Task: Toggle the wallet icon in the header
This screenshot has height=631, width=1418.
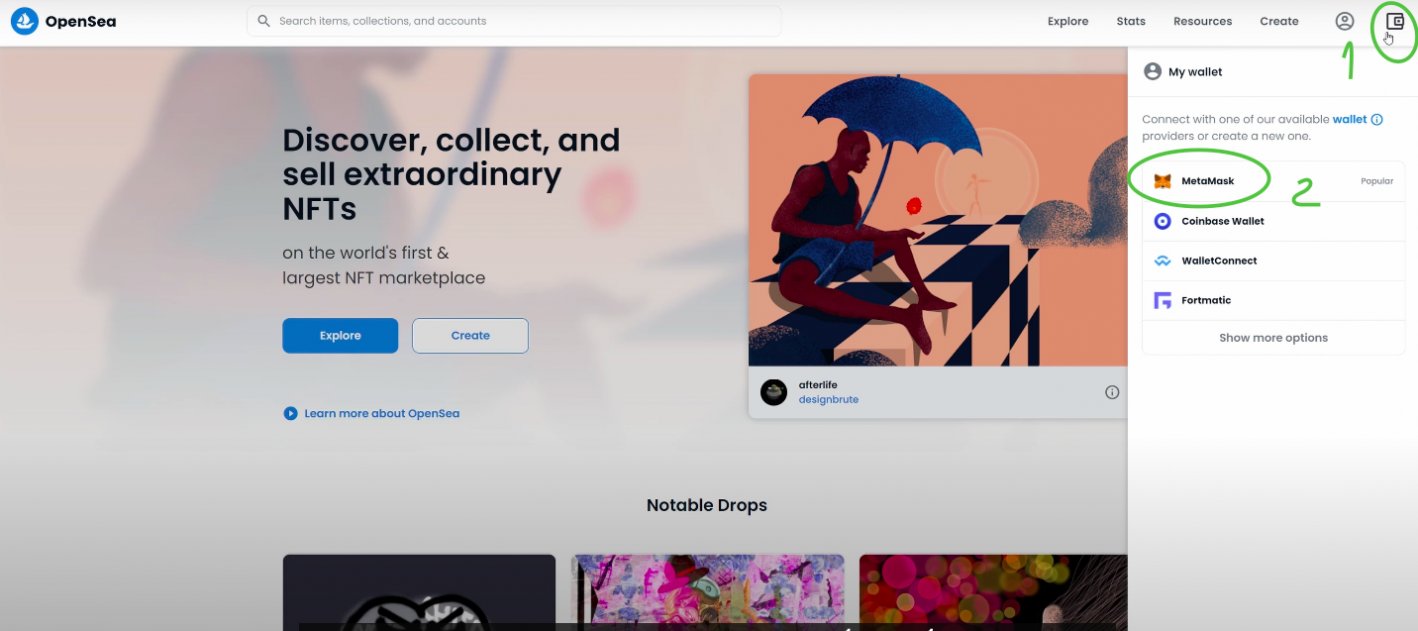Action: [1395, 21]
